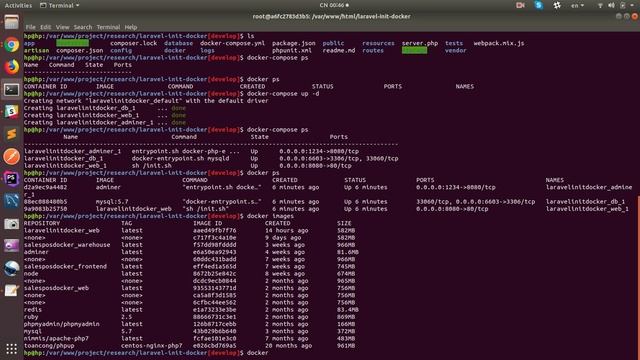Open the Wi-Fi network indicator
Image resolution: width=640 pixels, height=360 pixels.
[x=600, y=5]
